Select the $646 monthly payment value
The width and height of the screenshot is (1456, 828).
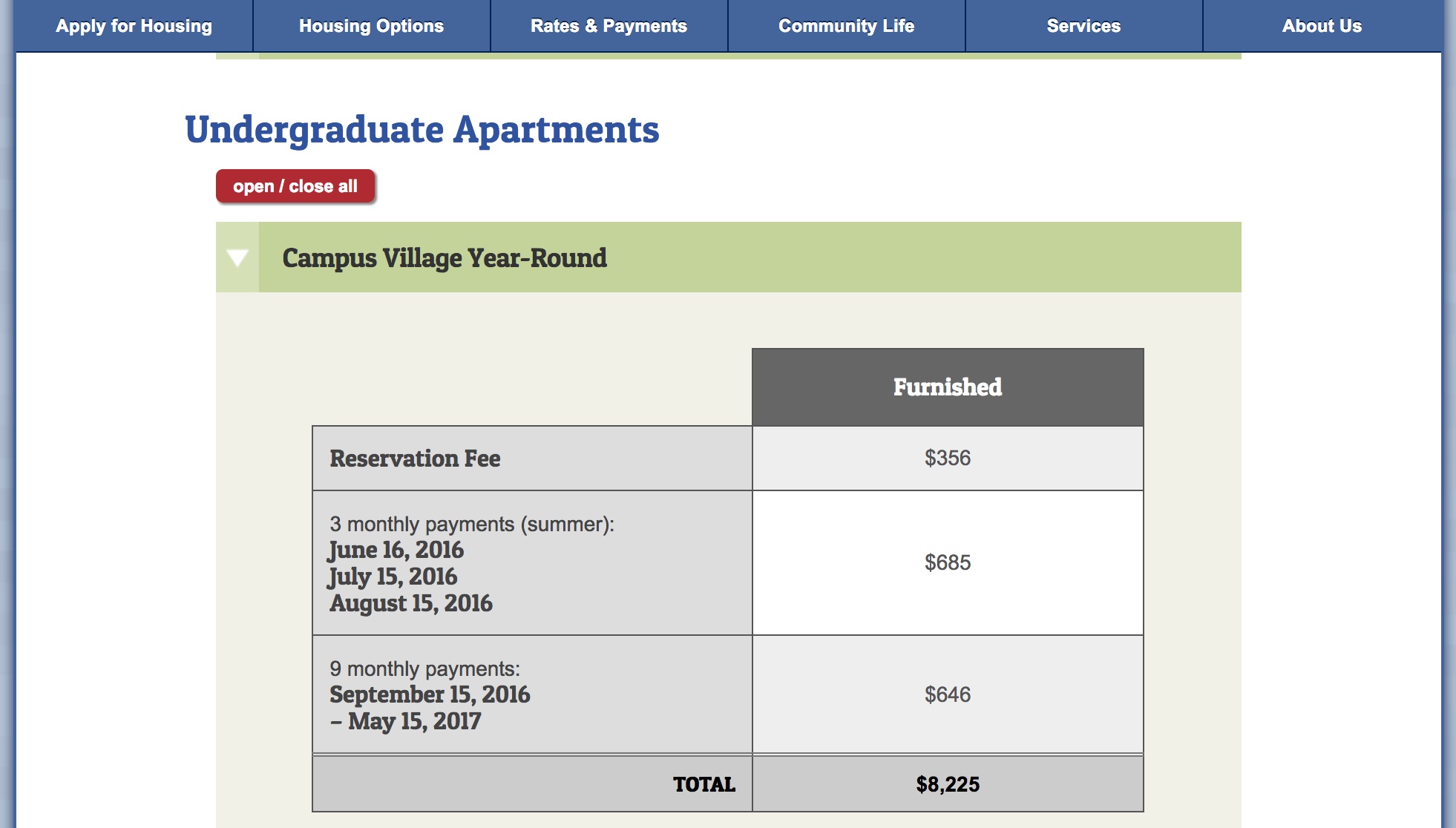coord(947,694)
